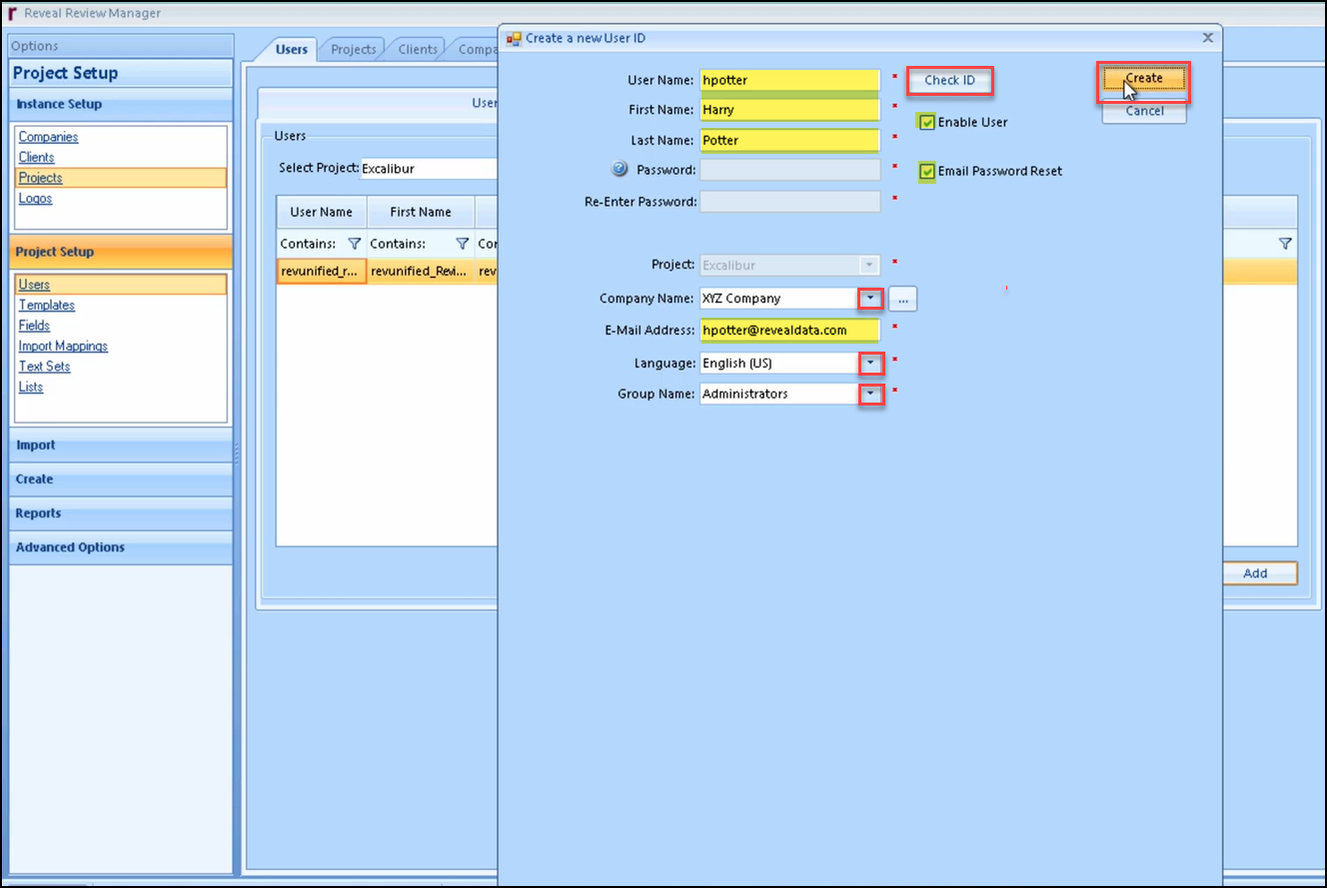1327x888 pixels.
Task: Click the Create button
Action: pyautogui.click(x=1144, y=79)
